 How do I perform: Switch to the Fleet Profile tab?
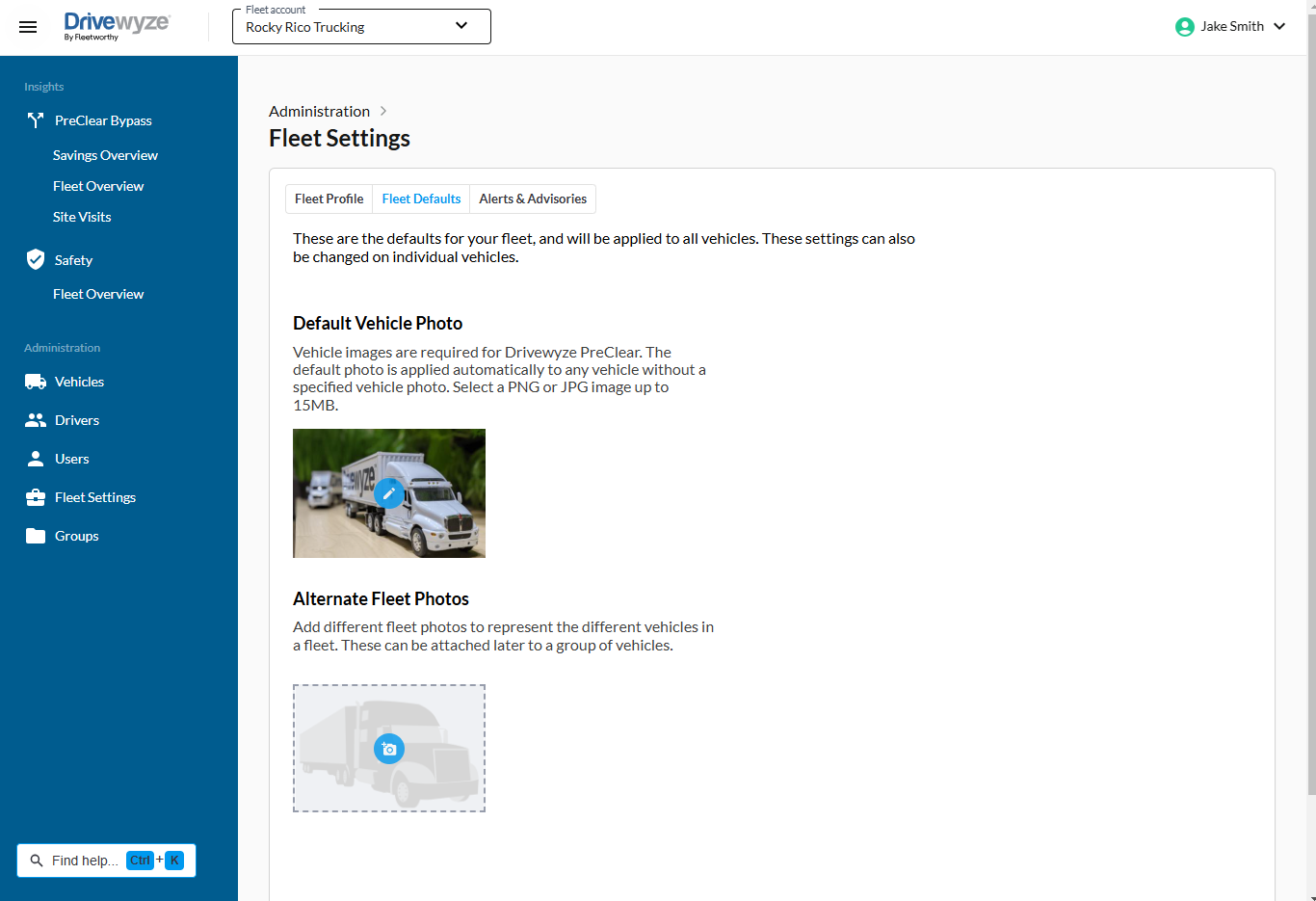tap(329, 199)
